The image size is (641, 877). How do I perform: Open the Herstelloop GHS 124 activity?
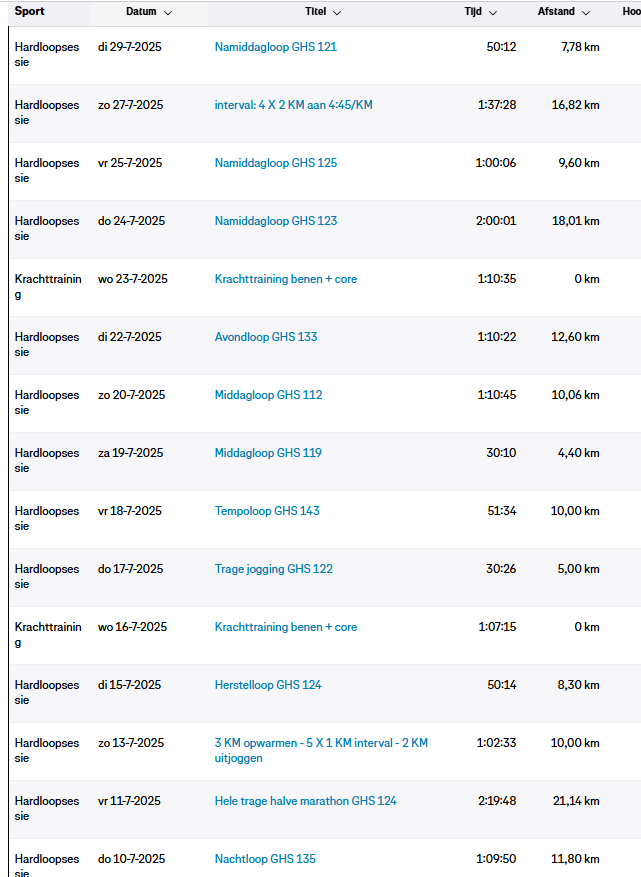click(x=268, y=685)
